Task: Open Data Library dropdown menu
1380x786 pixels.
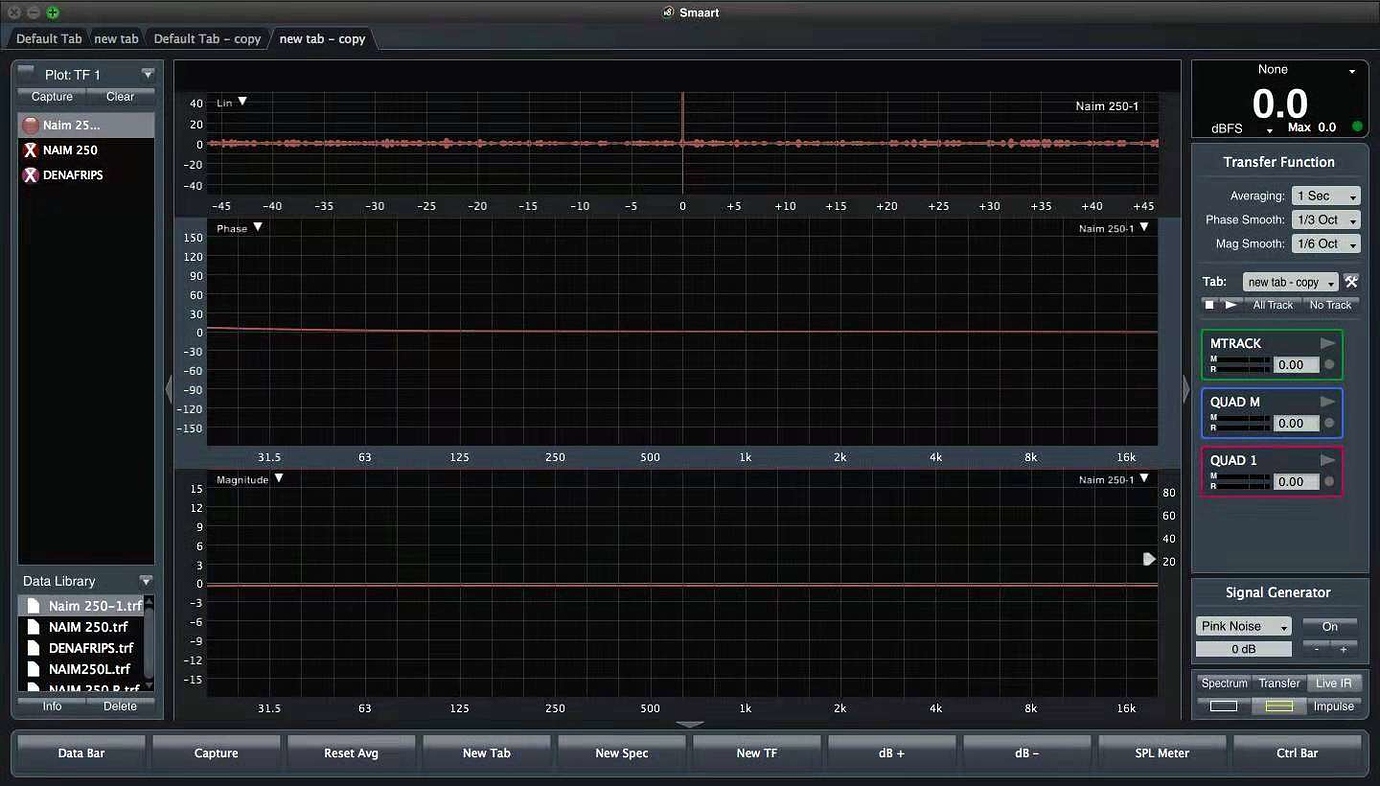Action: tap(146, 581)
